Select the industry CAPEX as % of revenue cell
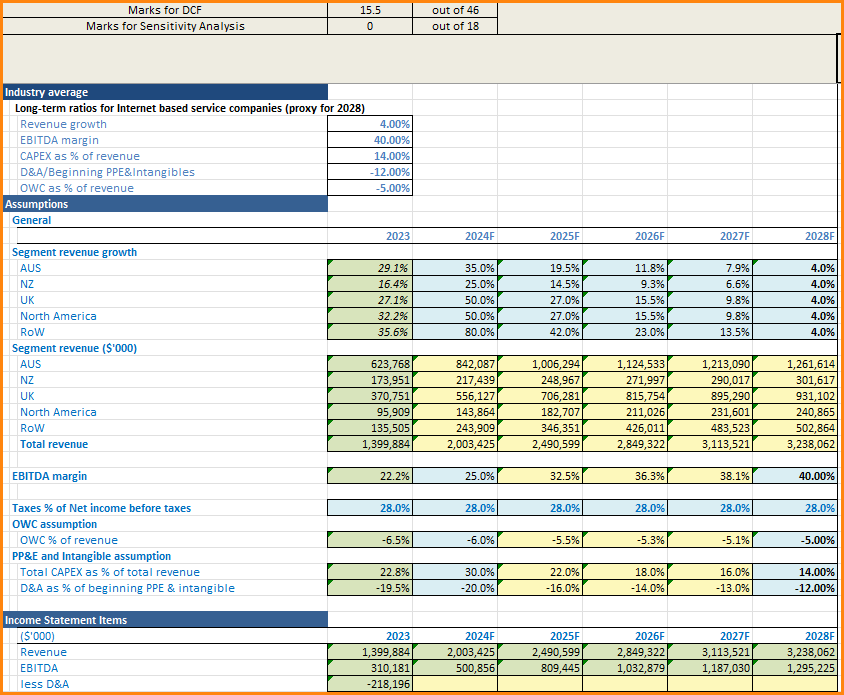844x695 pixels. coord(370,156)
